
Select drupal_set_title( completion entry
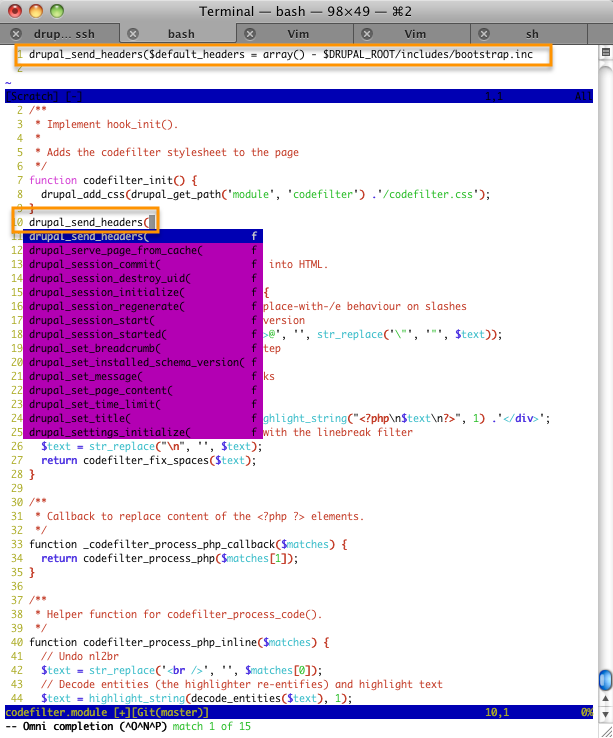143,418
